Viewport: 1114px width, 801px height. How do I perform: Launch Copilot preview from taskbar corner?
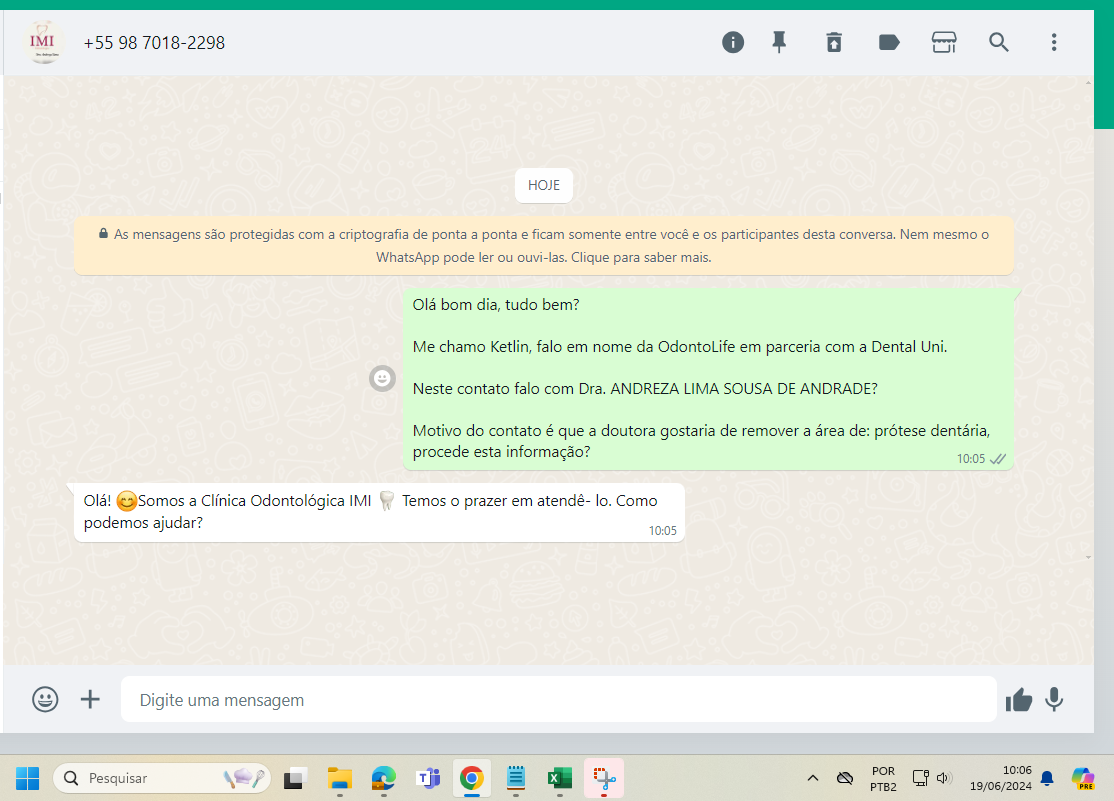(x=1083, y=778)
